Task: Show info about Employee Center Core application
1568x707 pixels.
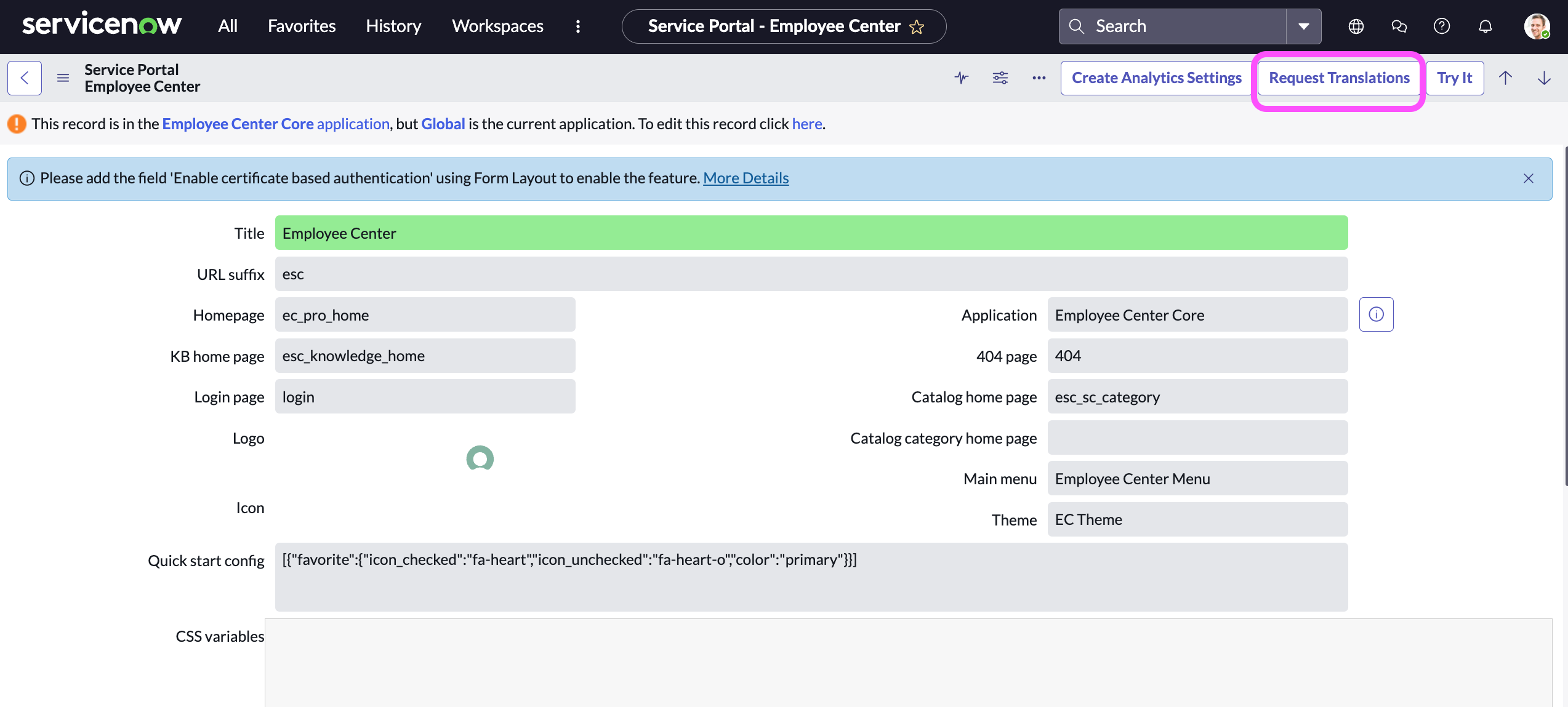Action: click(x=1377, y=314)
